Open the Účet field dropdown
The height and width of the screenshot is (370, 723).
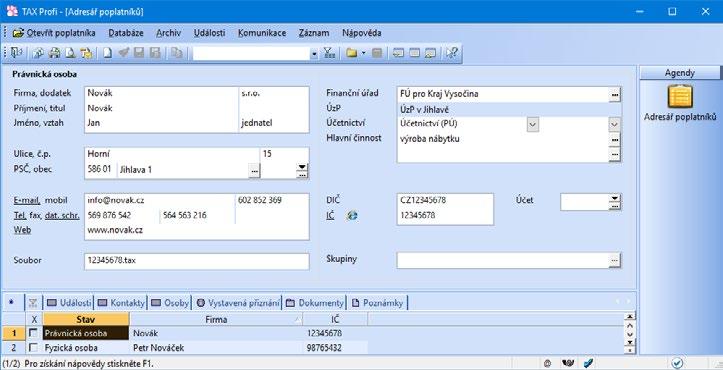[x=615, y=199]
